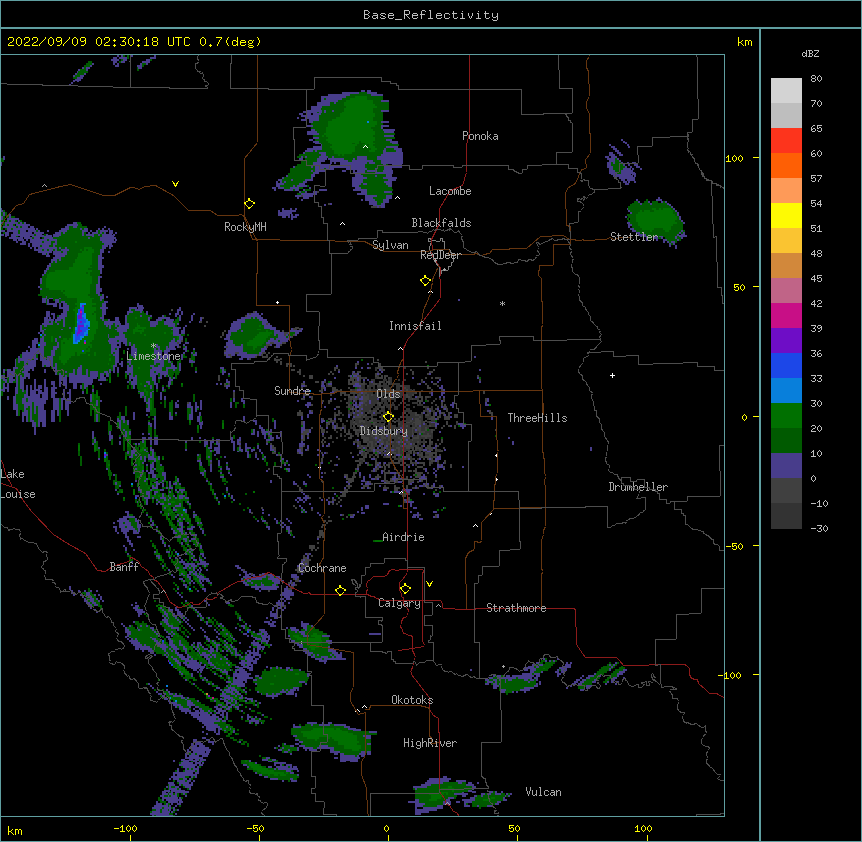
Task: Click the Lacombe town label
Action: (450, 191)
